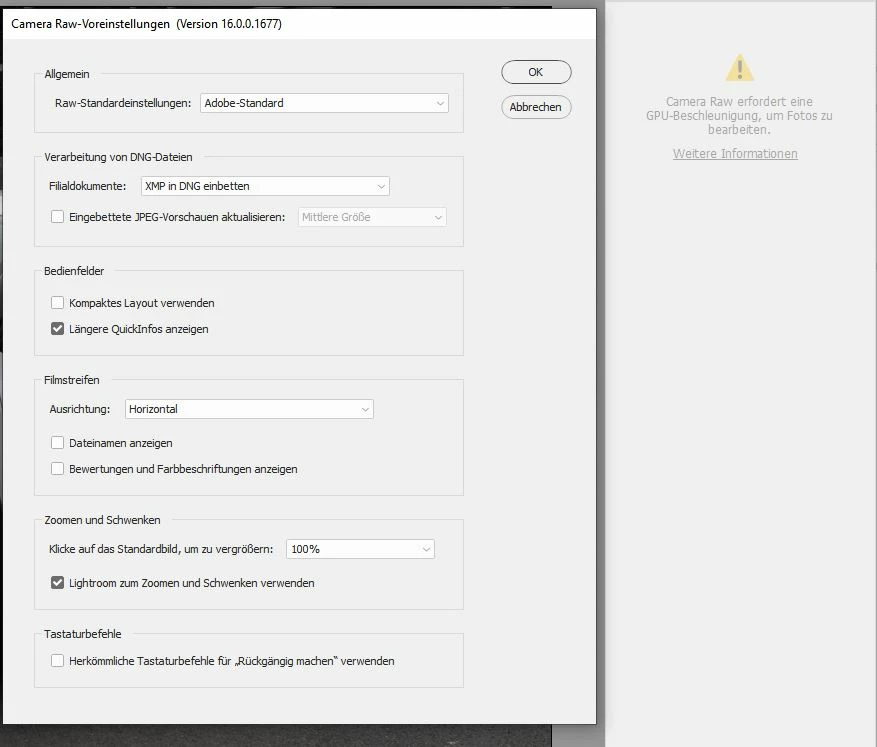Open the Raw-Standardeinstellungen dropdown
This screenshot has height=747, width=877.
click(x=324, y=103)
